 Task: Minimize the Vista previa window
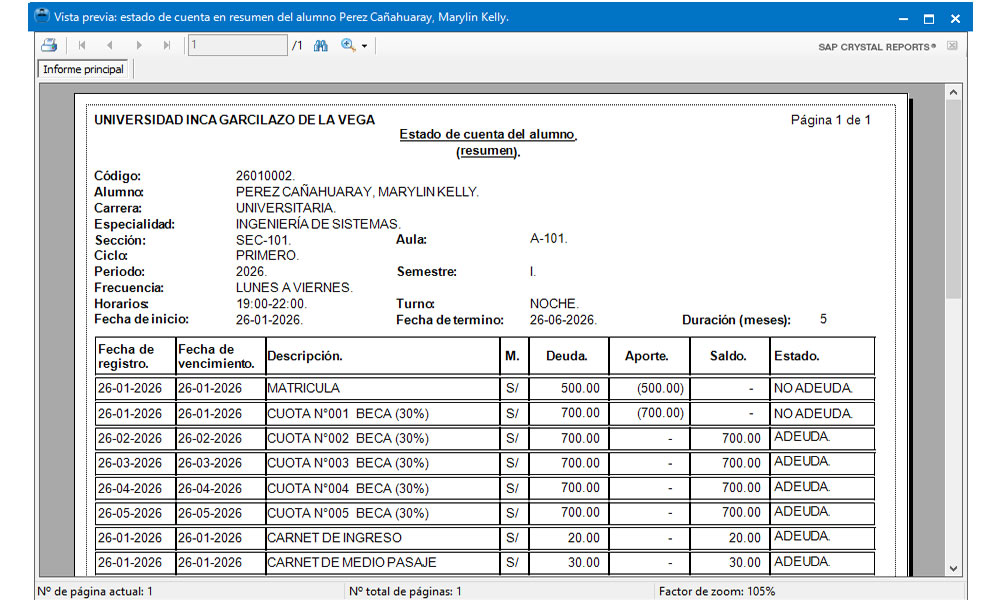903,18
